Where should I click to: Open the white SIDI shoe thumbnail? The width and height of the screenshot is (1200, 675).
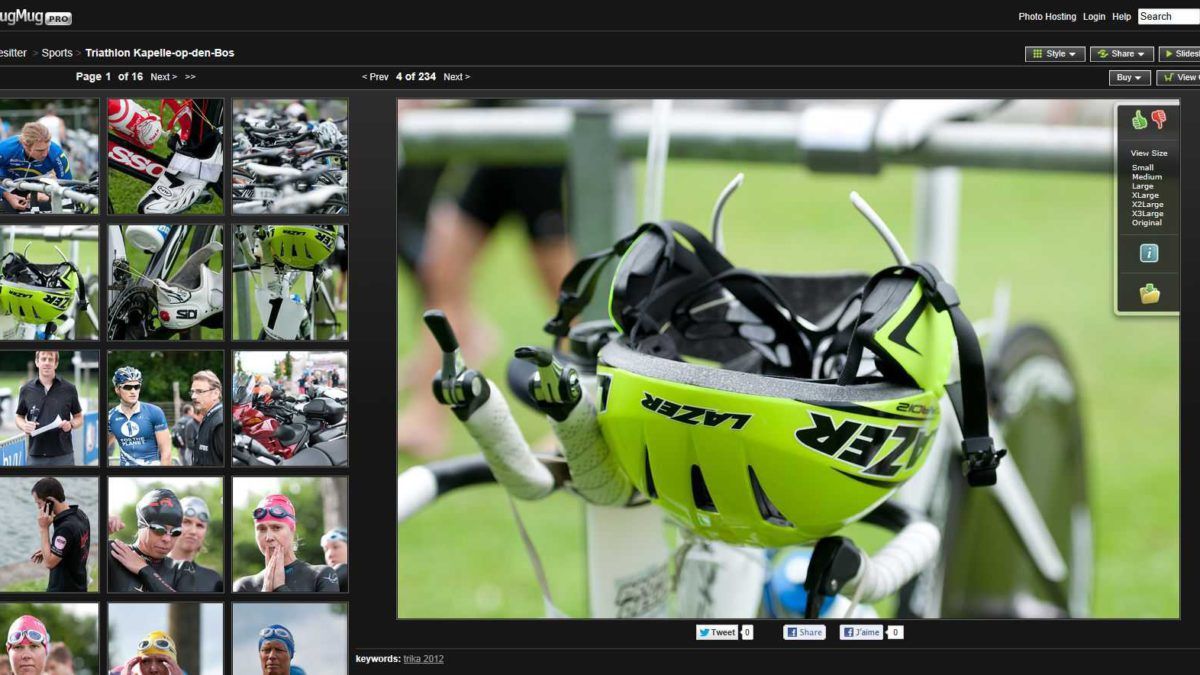[x=166, y=282]
